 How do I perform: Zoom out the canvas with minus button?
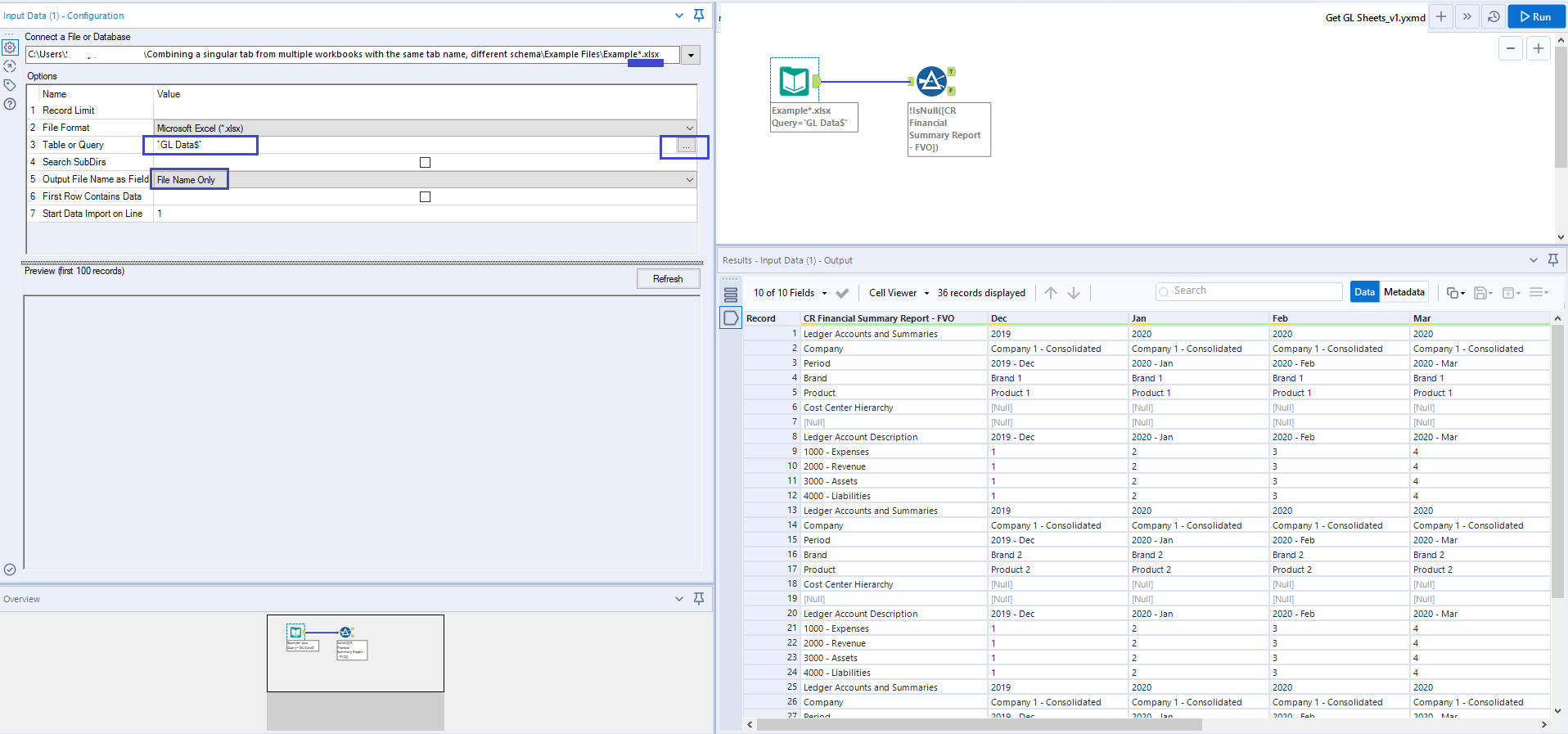point(1511,48)
